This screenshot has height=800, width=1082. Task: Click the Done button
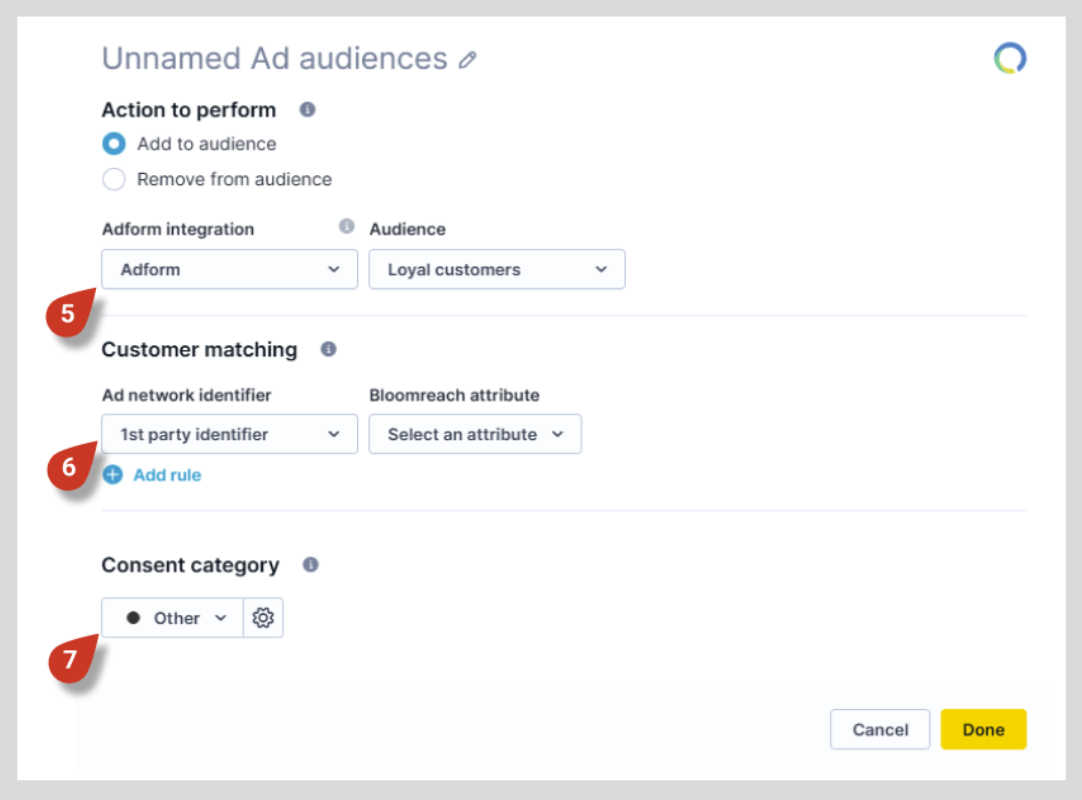983,729
